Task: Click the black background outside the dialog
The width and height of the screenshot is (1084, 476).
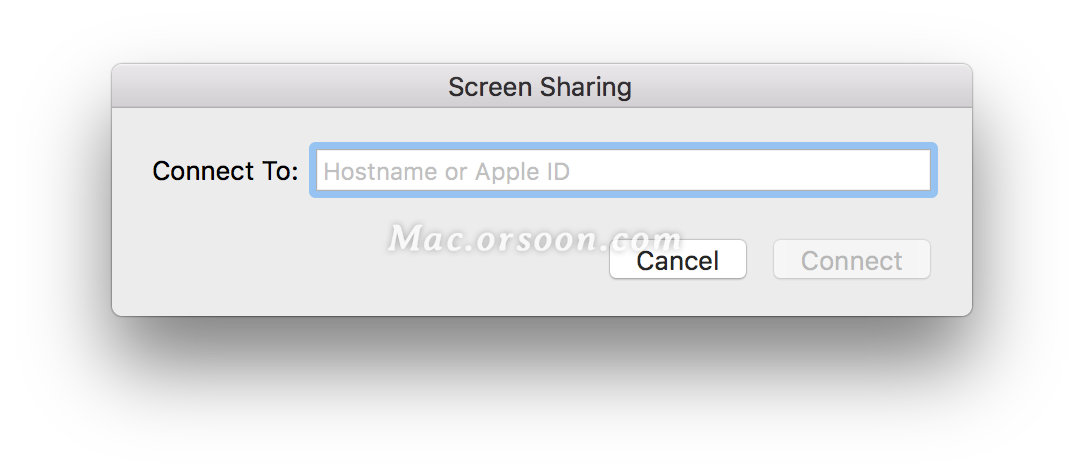Action: tap(540, 400)
